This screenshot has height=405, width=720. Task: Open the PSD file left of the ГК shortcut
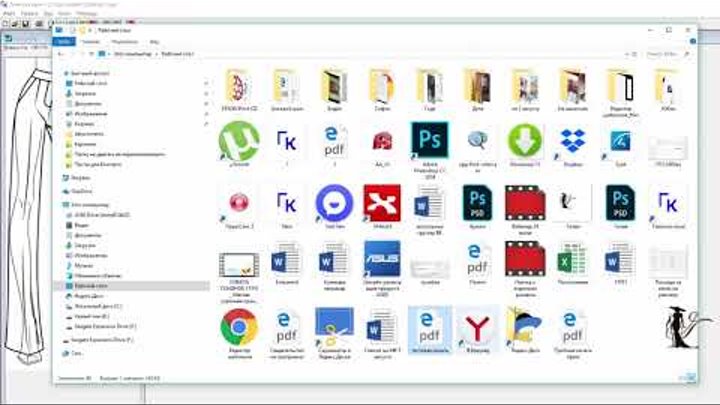coord(620,203)
